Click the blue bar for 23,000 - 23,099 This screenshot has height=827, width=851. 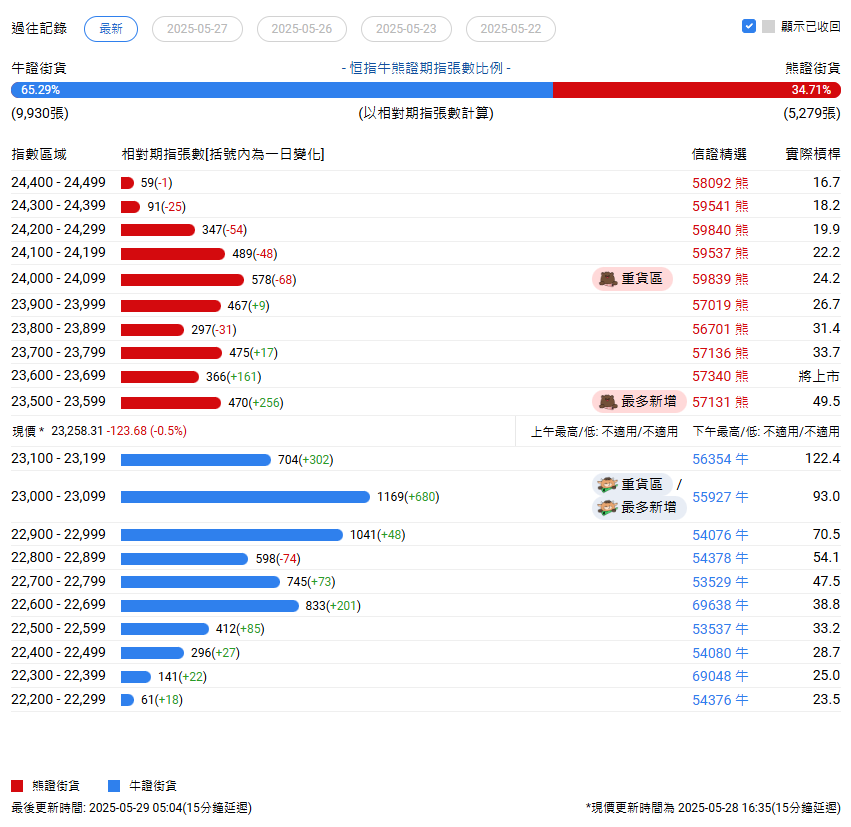(x=245, y=497)
